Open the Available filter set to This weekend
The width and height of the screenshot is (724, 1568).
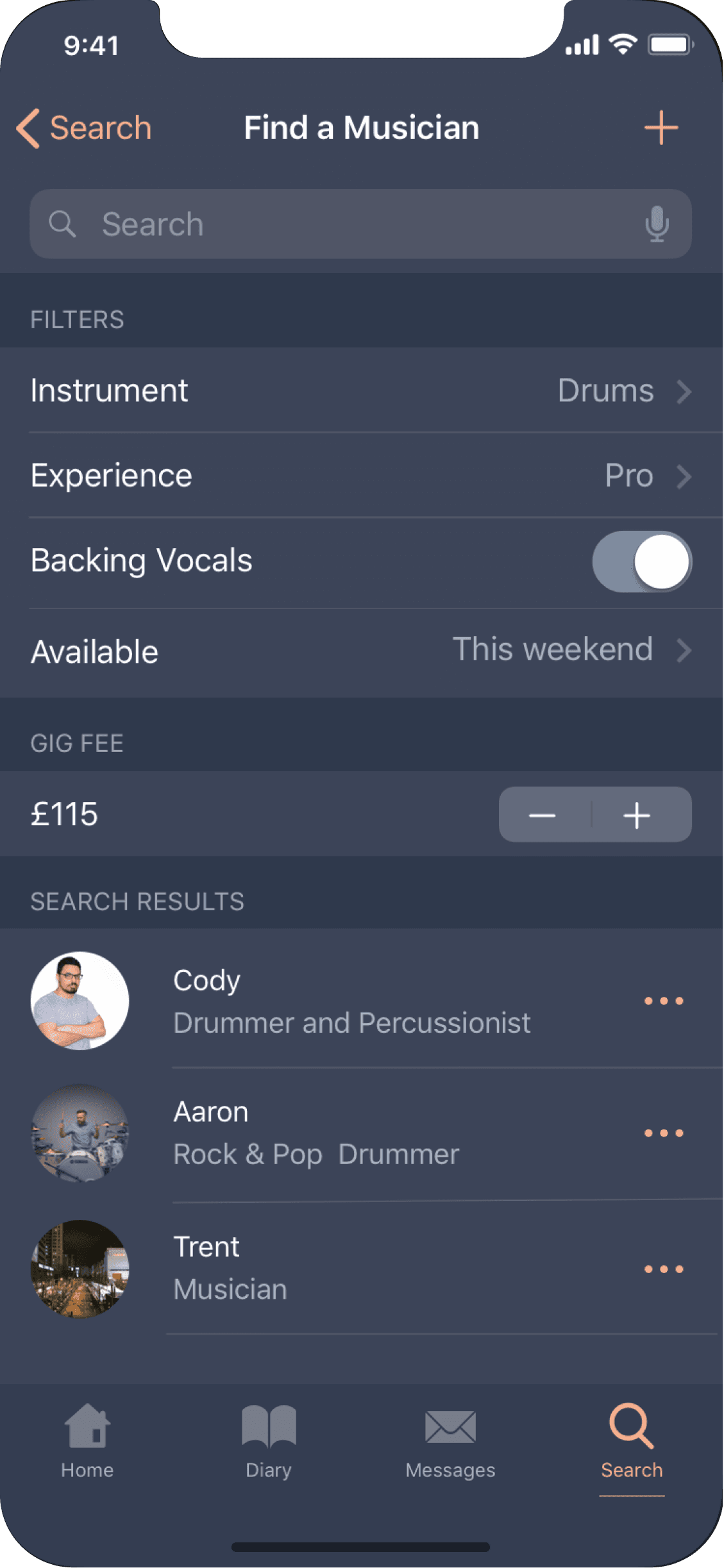(362, 651)
